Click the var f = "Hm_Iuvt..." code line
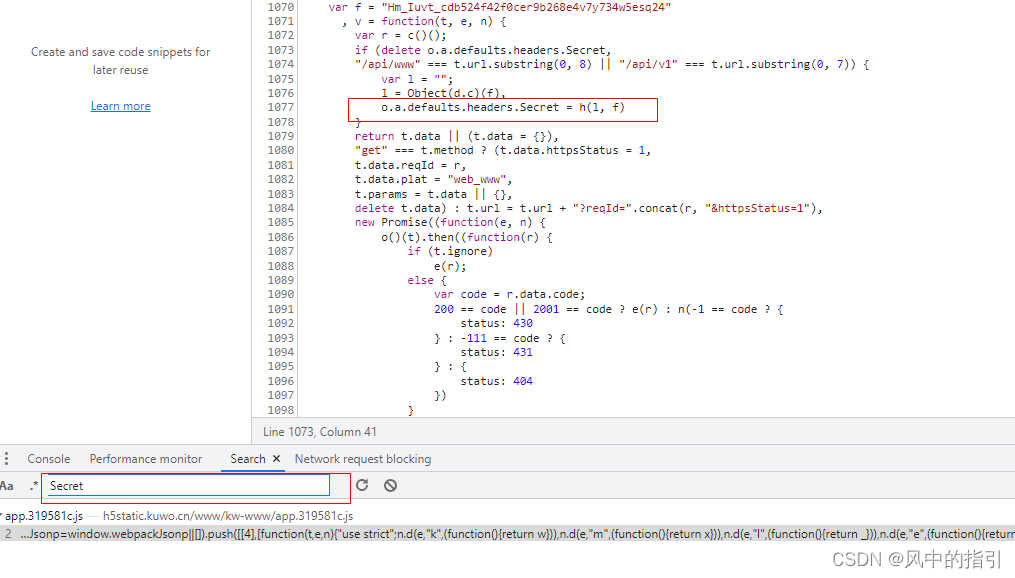 coord(500,7)
